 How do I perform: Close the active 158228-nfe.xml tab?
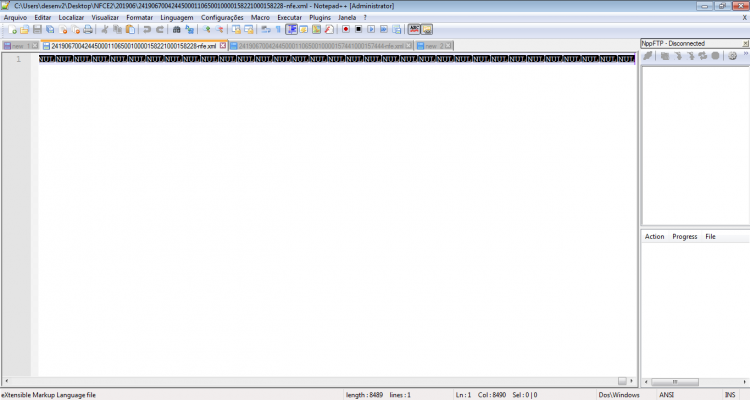[223, 46]
